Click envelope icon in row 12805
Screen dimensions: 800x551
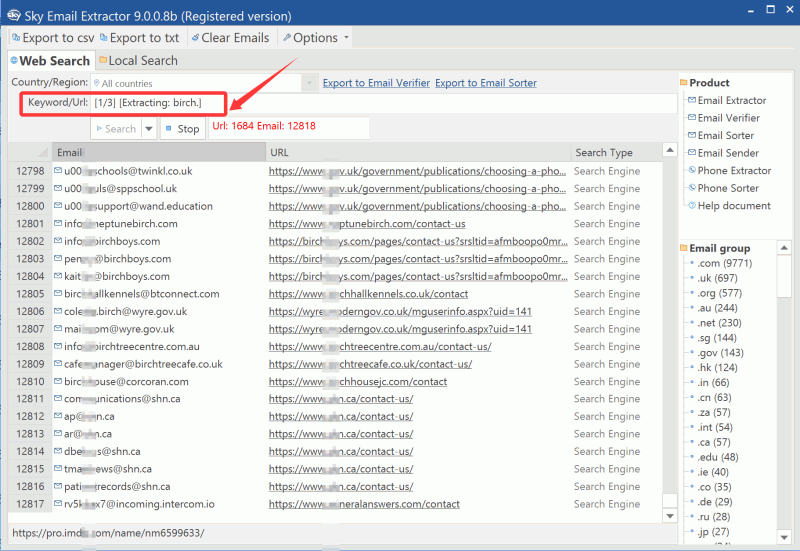[x=58, y=294]
